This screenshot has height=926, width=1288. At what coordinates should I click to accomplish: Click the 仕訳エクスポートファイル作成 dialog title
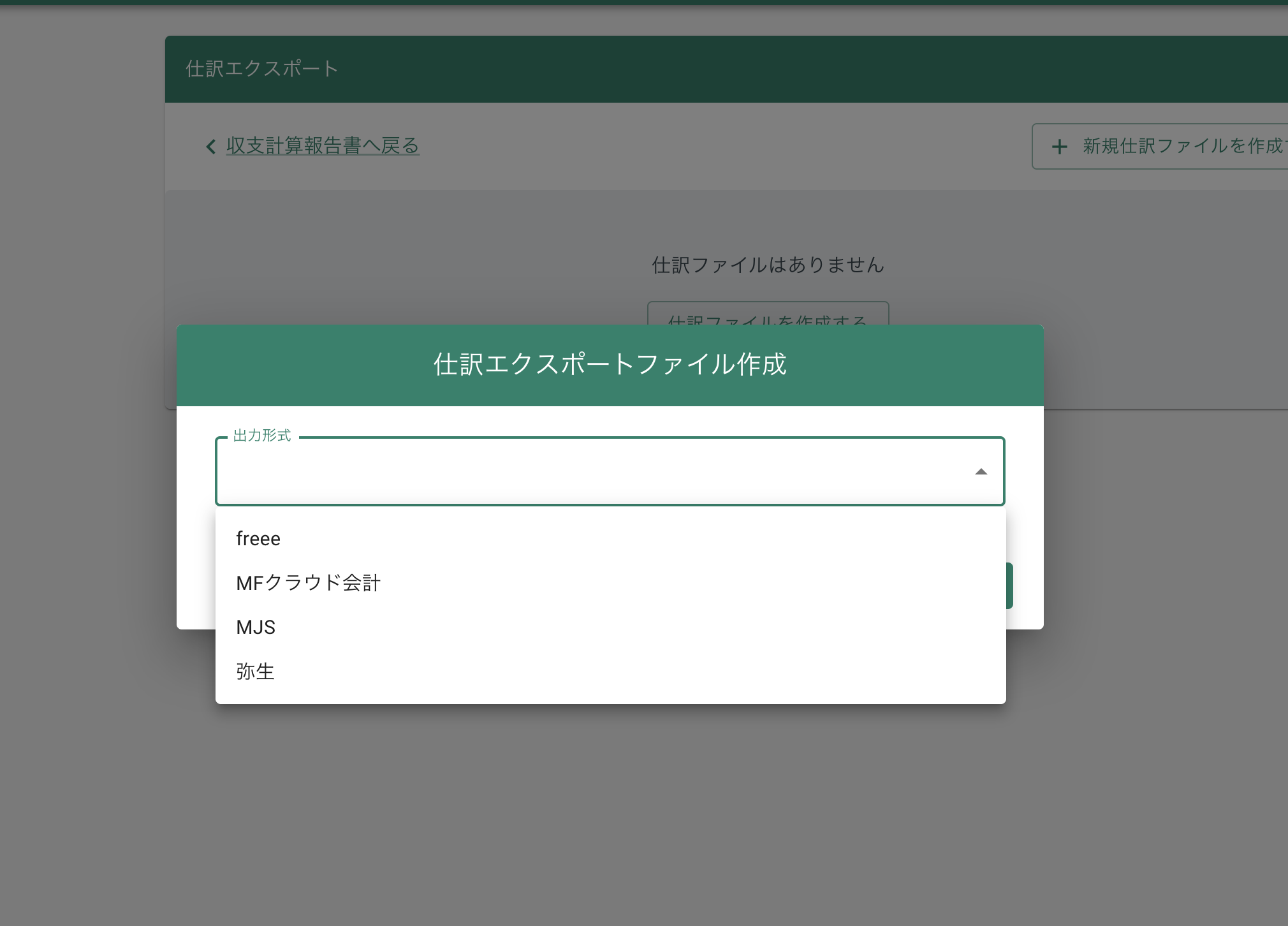pos(610,365)
